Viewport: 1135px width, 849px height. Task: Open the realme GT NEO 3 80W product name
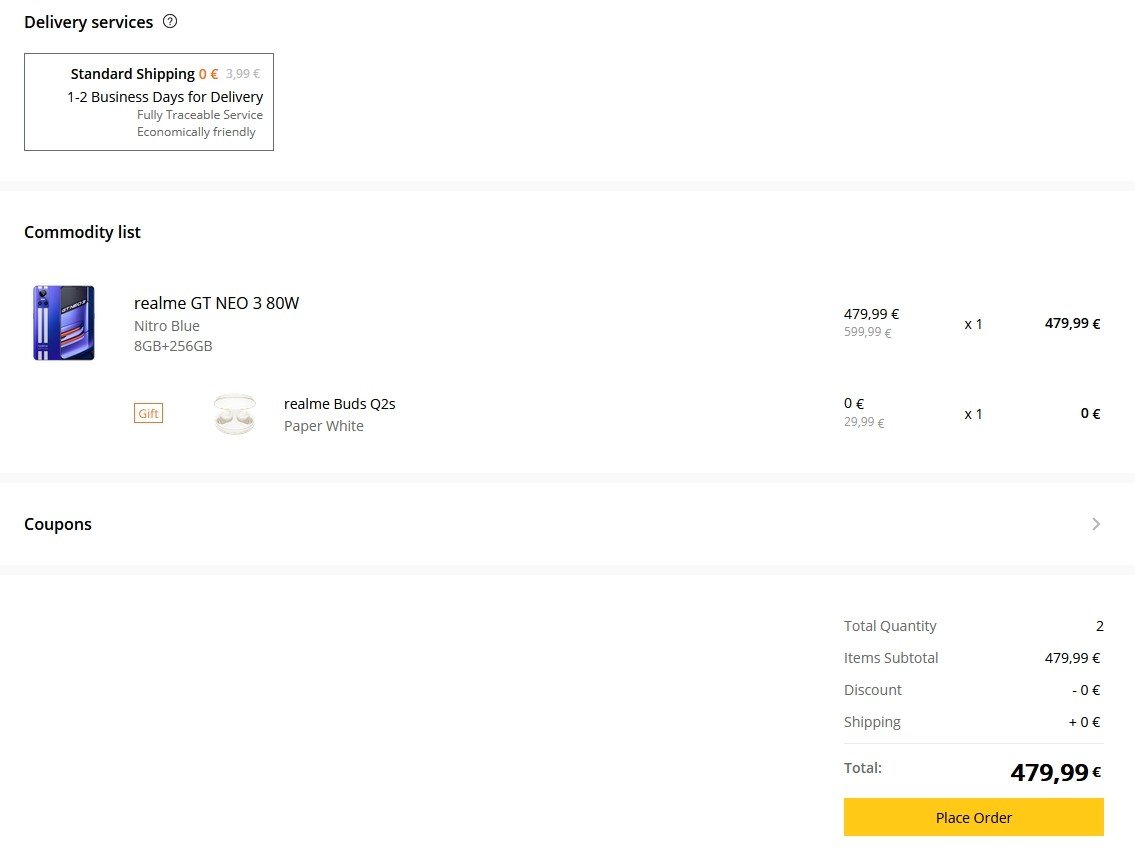(216, 303)
